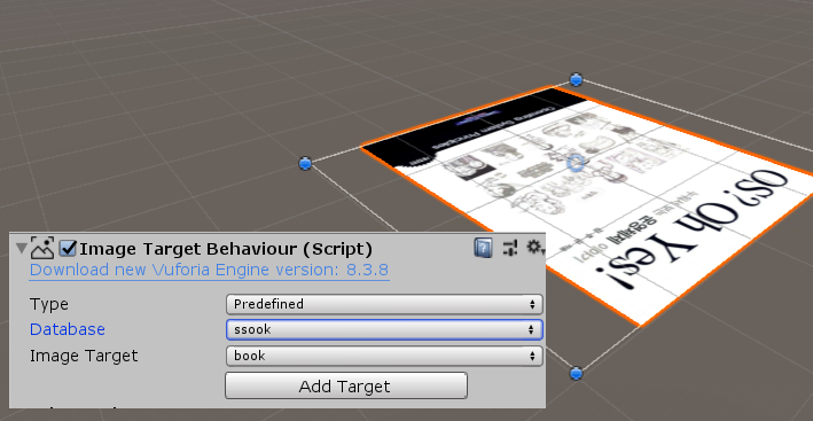Open the component help reference book icon
813x421 pixels.
[x=483, y=248]
